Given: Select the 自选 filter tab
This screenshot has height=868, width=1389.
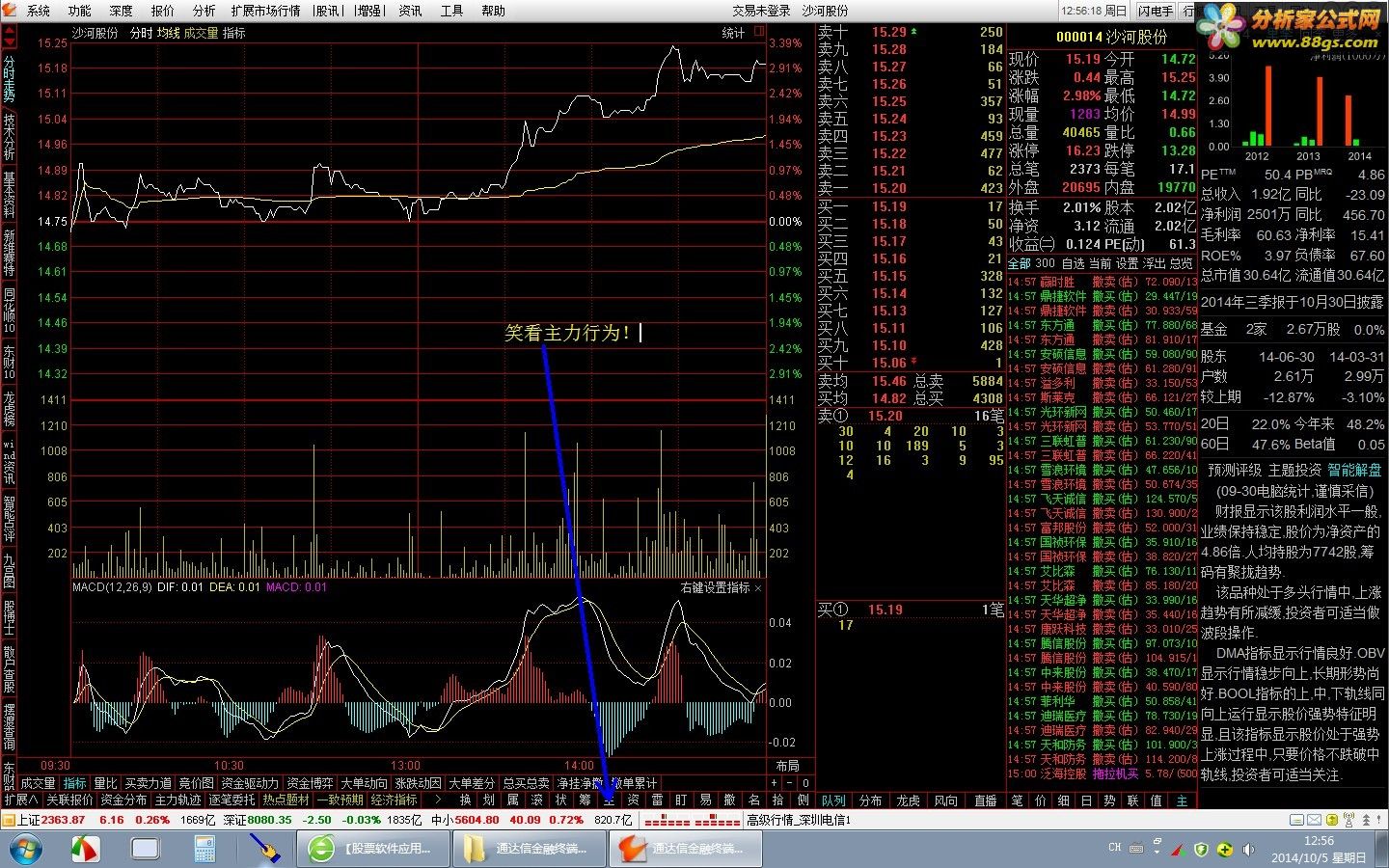Looking at the screenshot, I should click(x=1073, y=263).
